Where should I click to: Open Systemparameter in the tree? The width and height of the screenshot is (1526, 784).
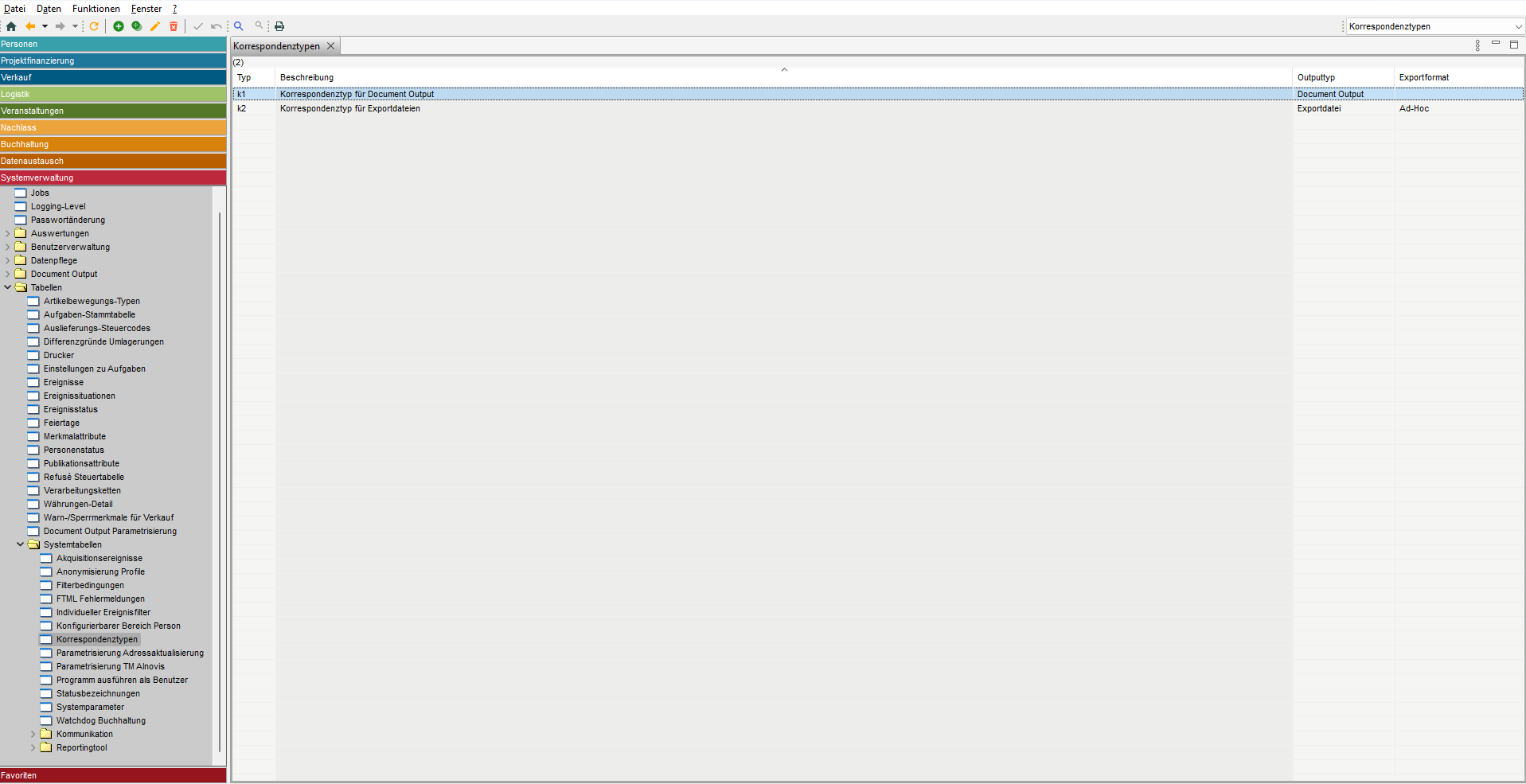90,707
